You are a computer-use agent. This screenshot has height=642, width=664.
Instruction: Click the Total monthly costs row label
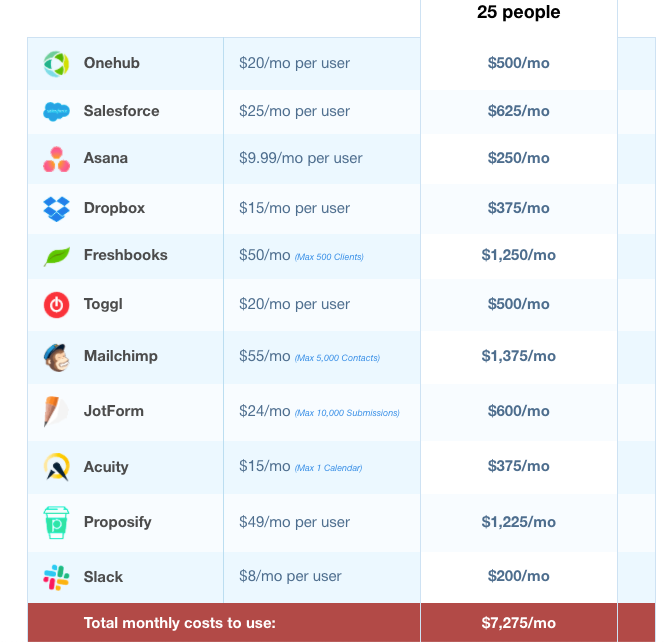point(180,623)
